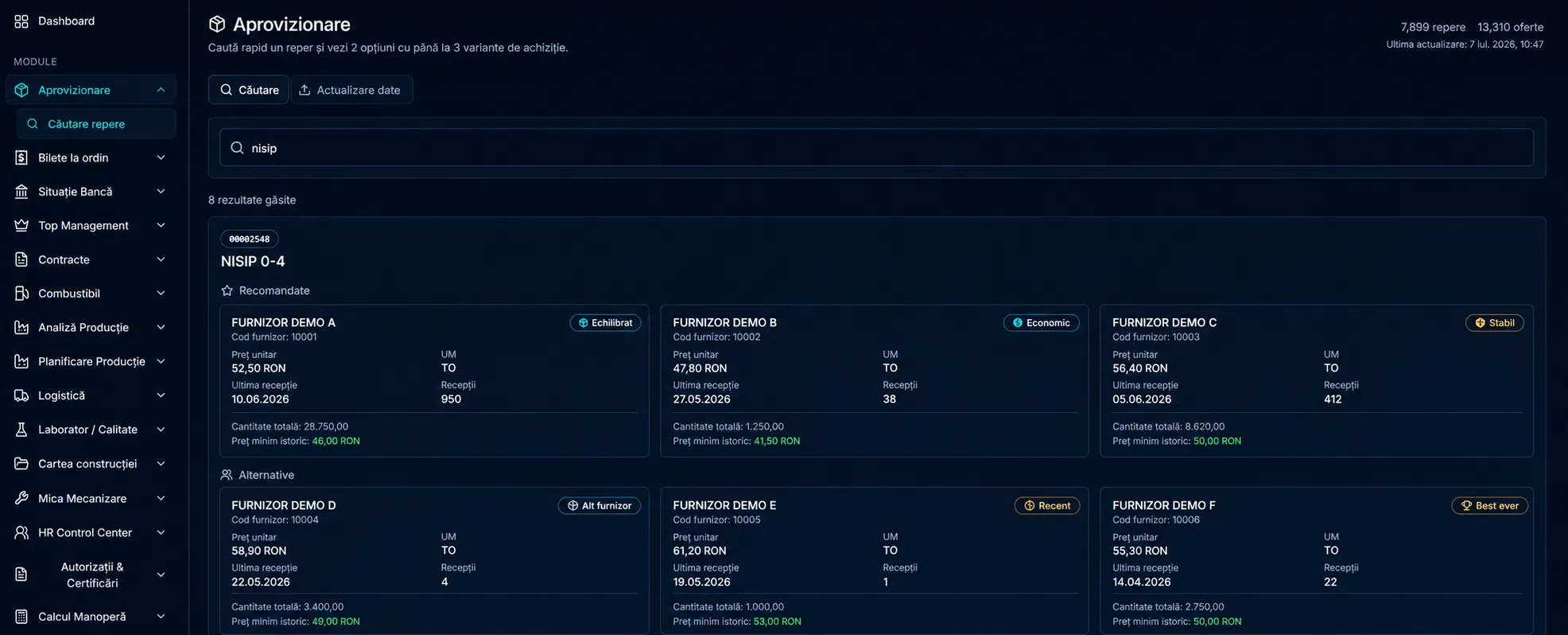Click the Mica Mecanizare wrench icon

21,498
